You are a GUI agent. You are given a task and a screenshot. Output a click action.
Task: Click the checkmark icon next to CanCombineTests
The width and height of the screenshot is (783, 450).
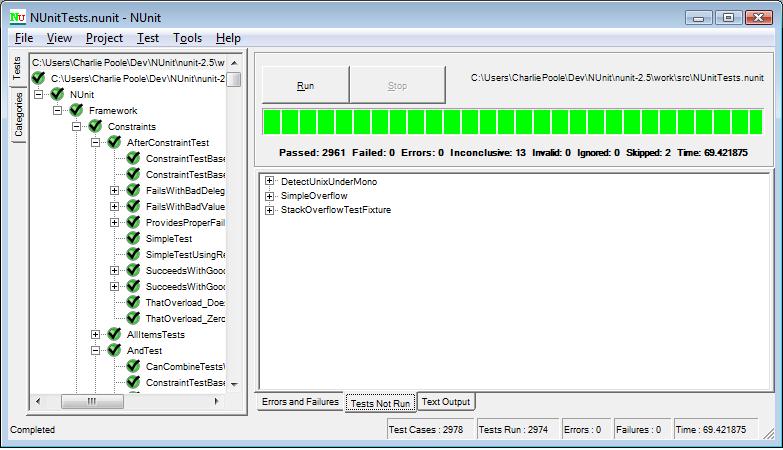pos(133,366)
